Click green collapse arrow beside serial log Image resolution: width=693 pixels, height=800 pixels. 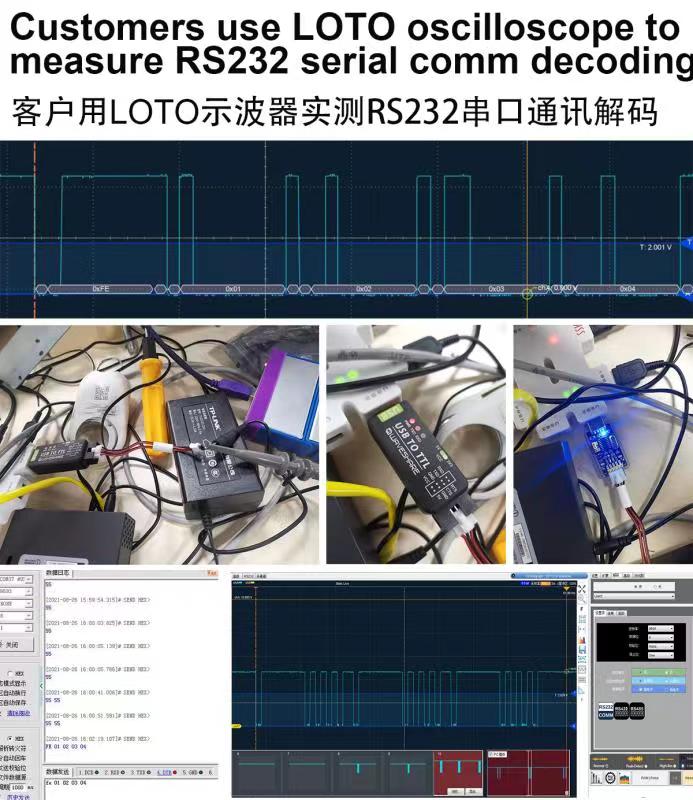tap(41, 686)
